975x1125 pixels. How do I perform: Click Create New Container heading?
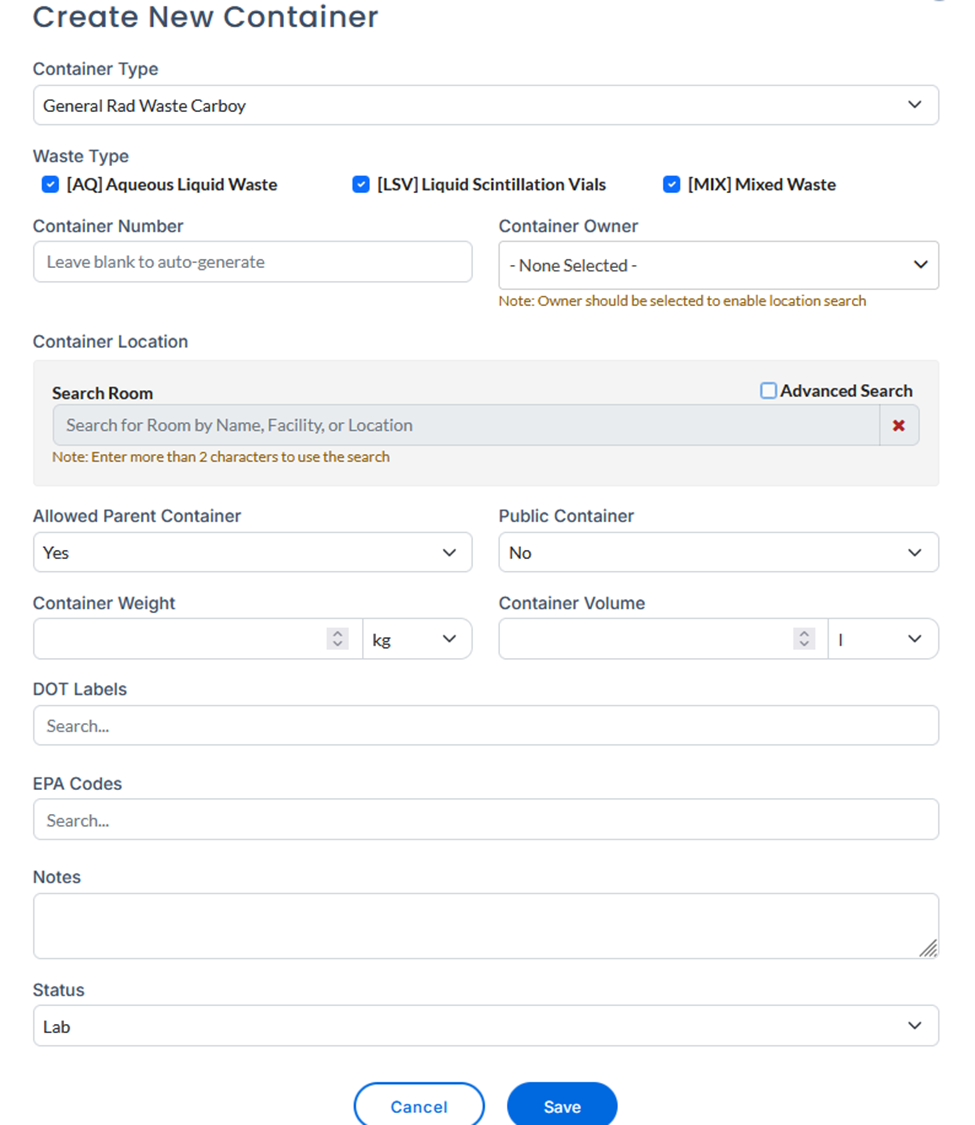click(205, 17)
